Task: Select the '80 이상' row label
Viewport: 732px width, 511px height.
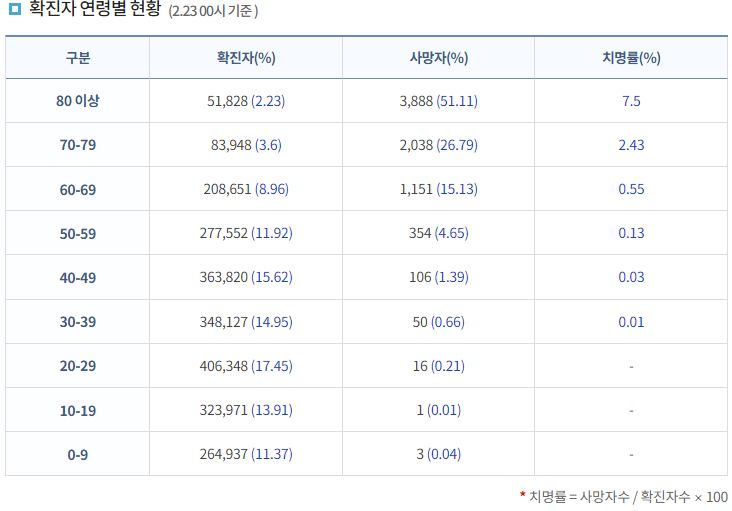Action: point(77,101)
